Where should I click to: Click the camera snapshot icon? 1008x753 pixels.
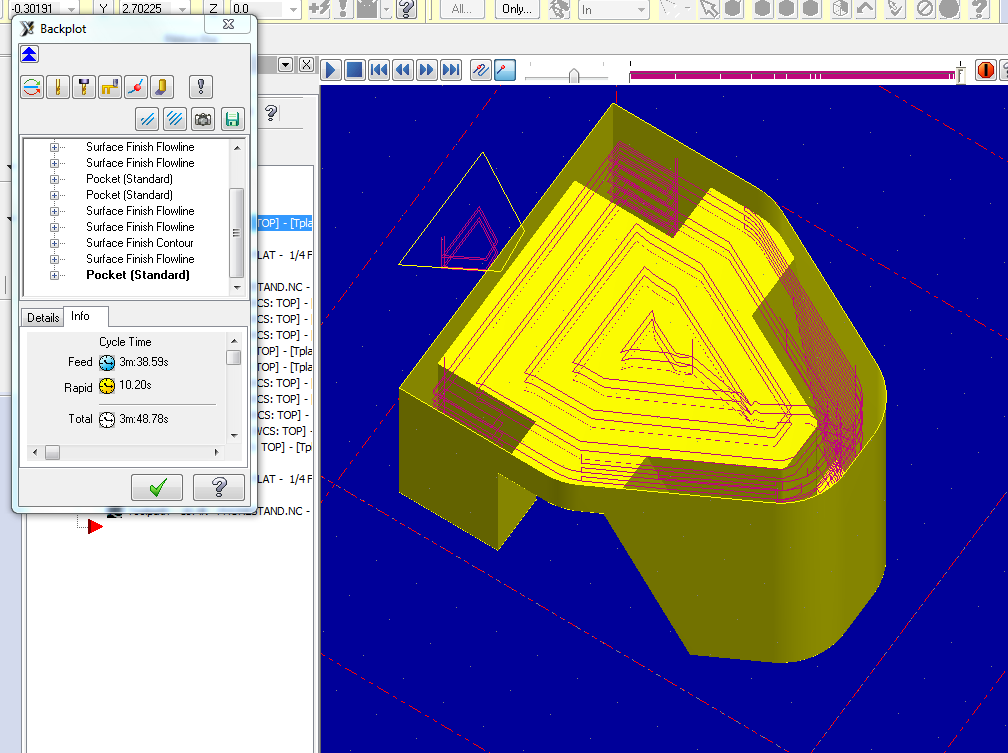203,119
